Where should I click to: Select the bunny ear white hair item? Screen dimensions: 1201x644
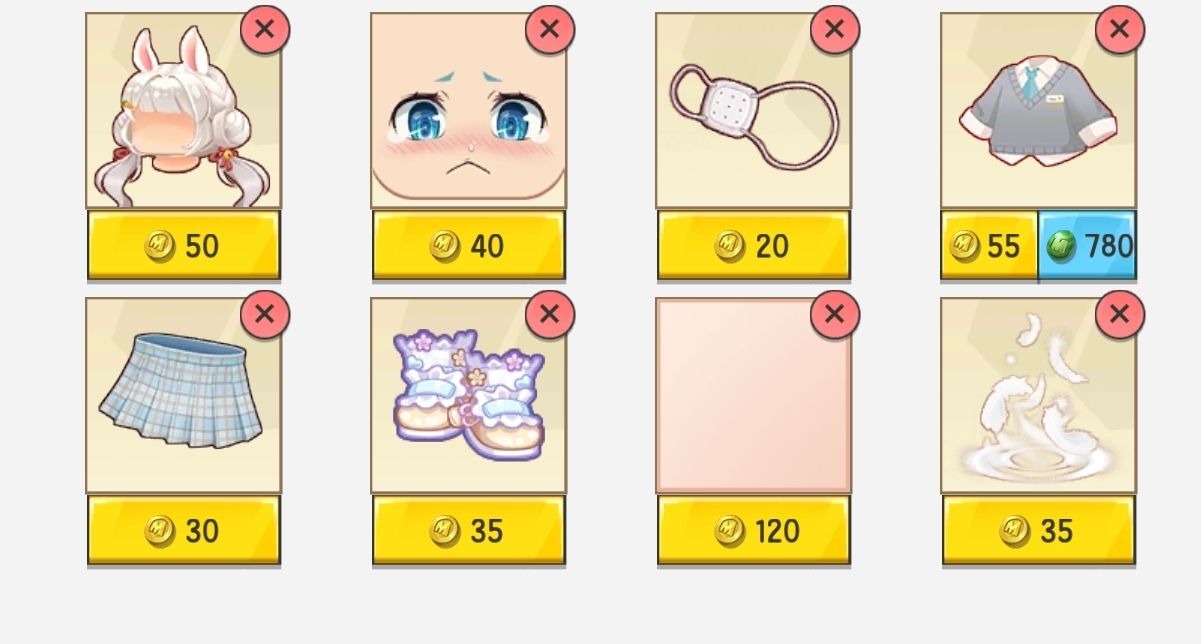click(183, 110)
